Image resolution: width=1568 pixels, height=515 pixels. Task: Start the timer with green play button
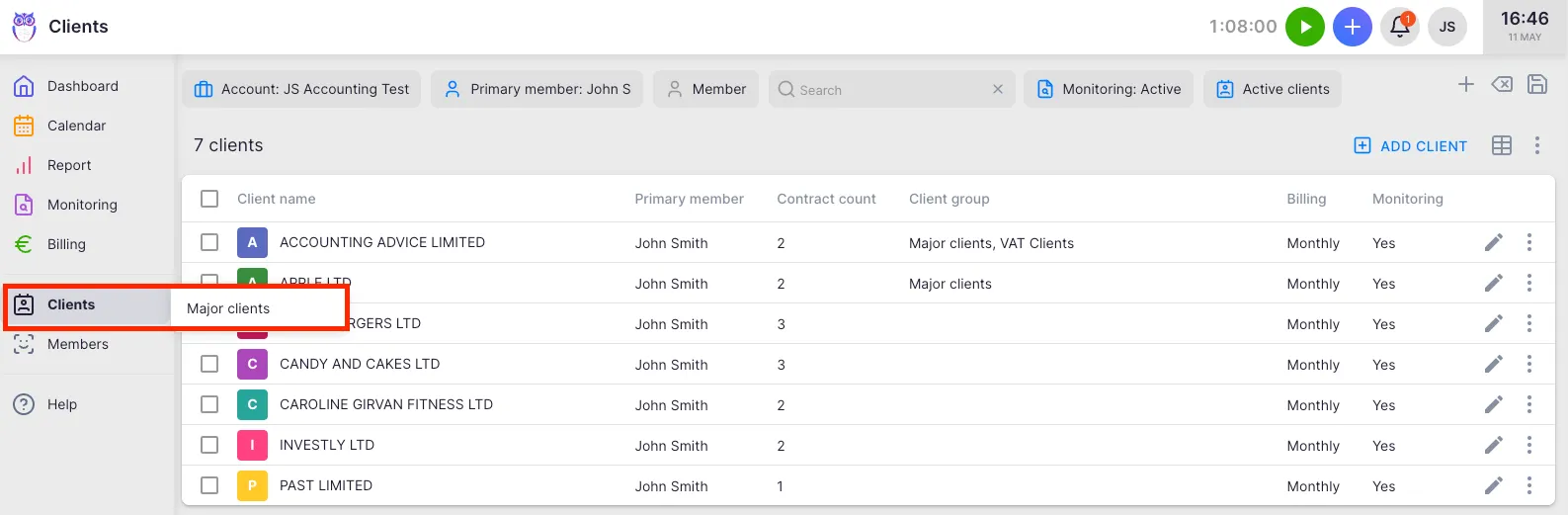[1304, 27]
